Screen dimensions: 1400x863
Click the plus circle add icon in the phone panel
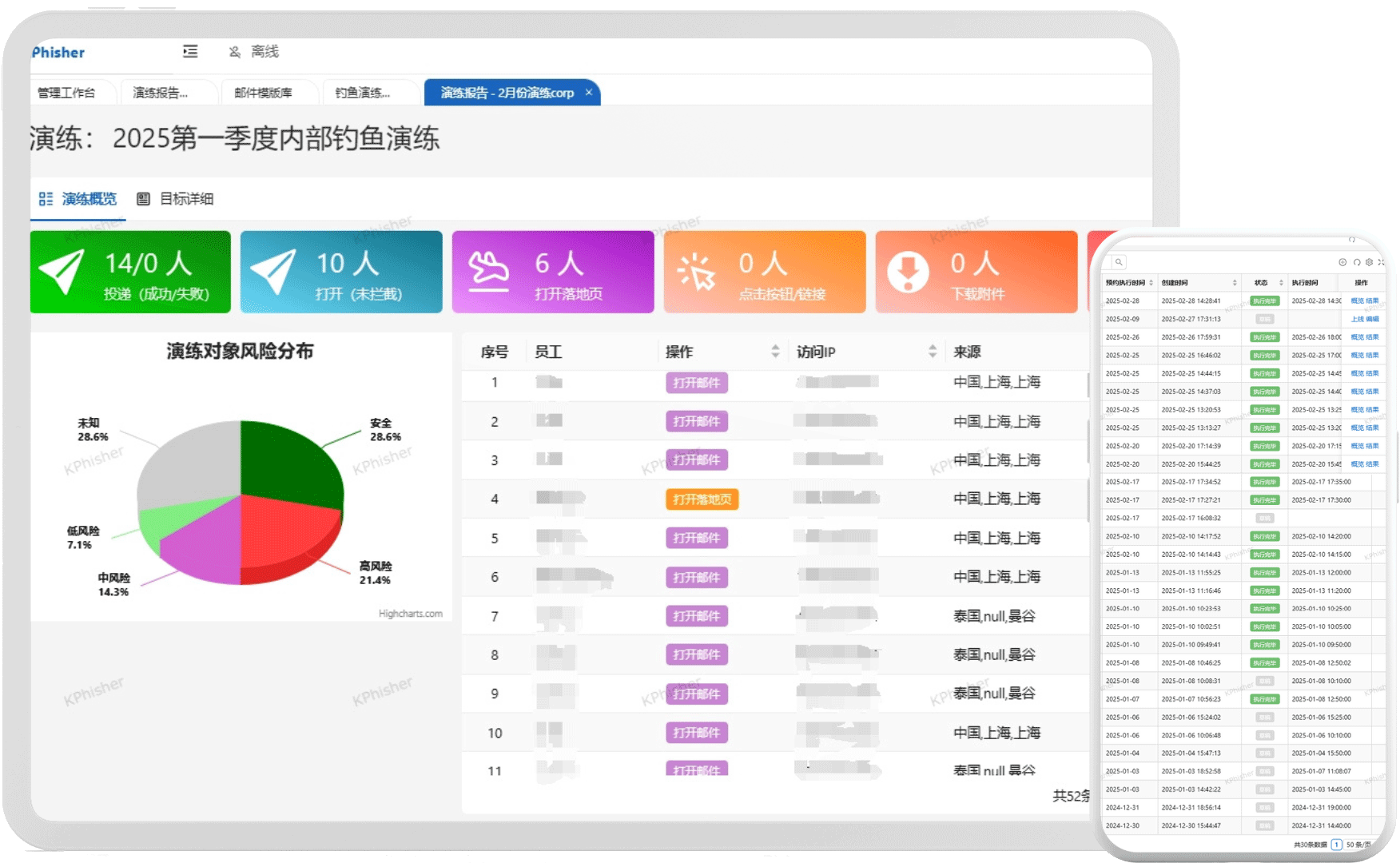click(1342, 262)
